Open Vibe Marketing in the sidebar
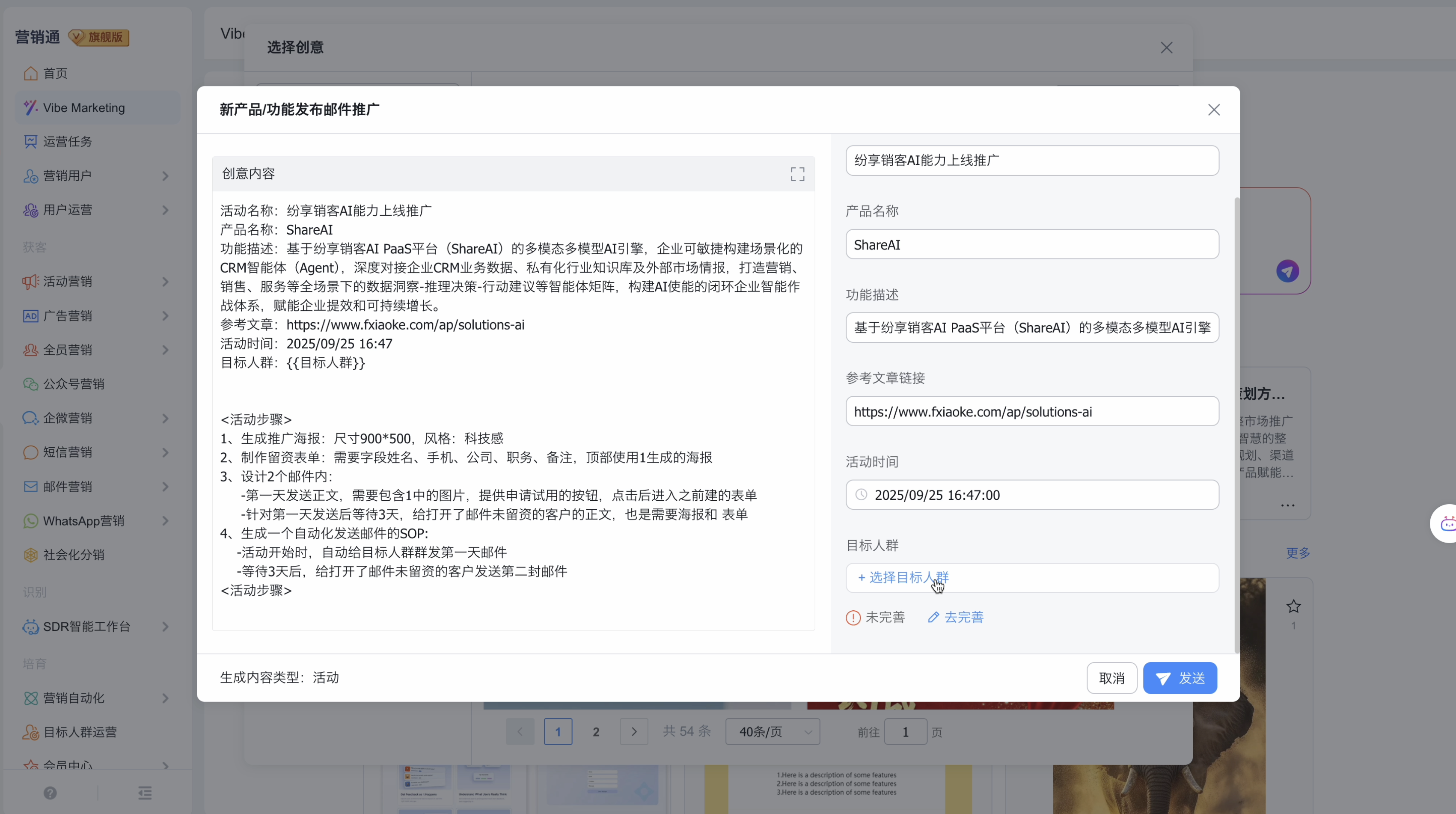 tap(83, 107)
